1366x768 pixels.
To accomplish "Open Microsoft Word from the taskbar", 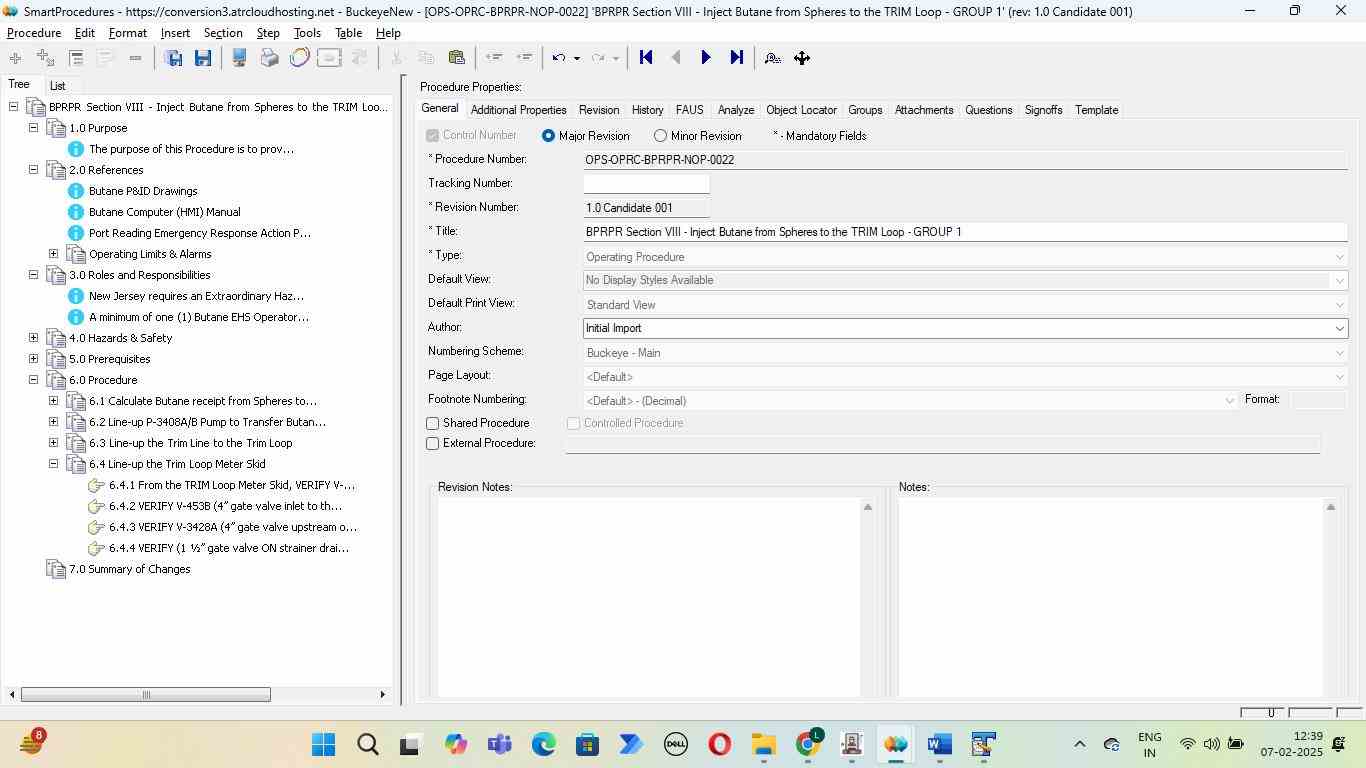I will click(939, 744).
